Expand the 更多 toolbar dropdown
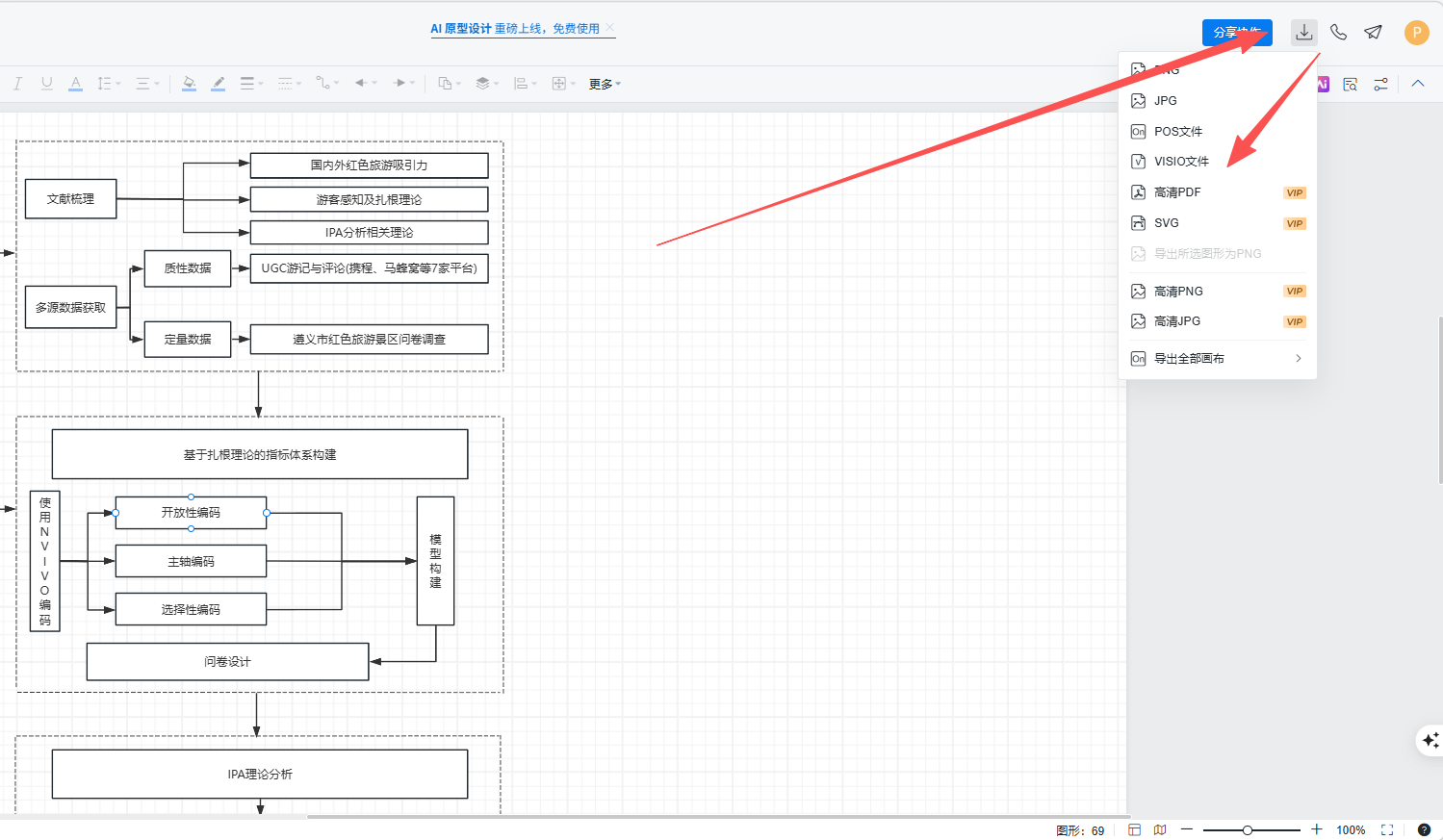1443x840 pixels. tap(605, 85)
